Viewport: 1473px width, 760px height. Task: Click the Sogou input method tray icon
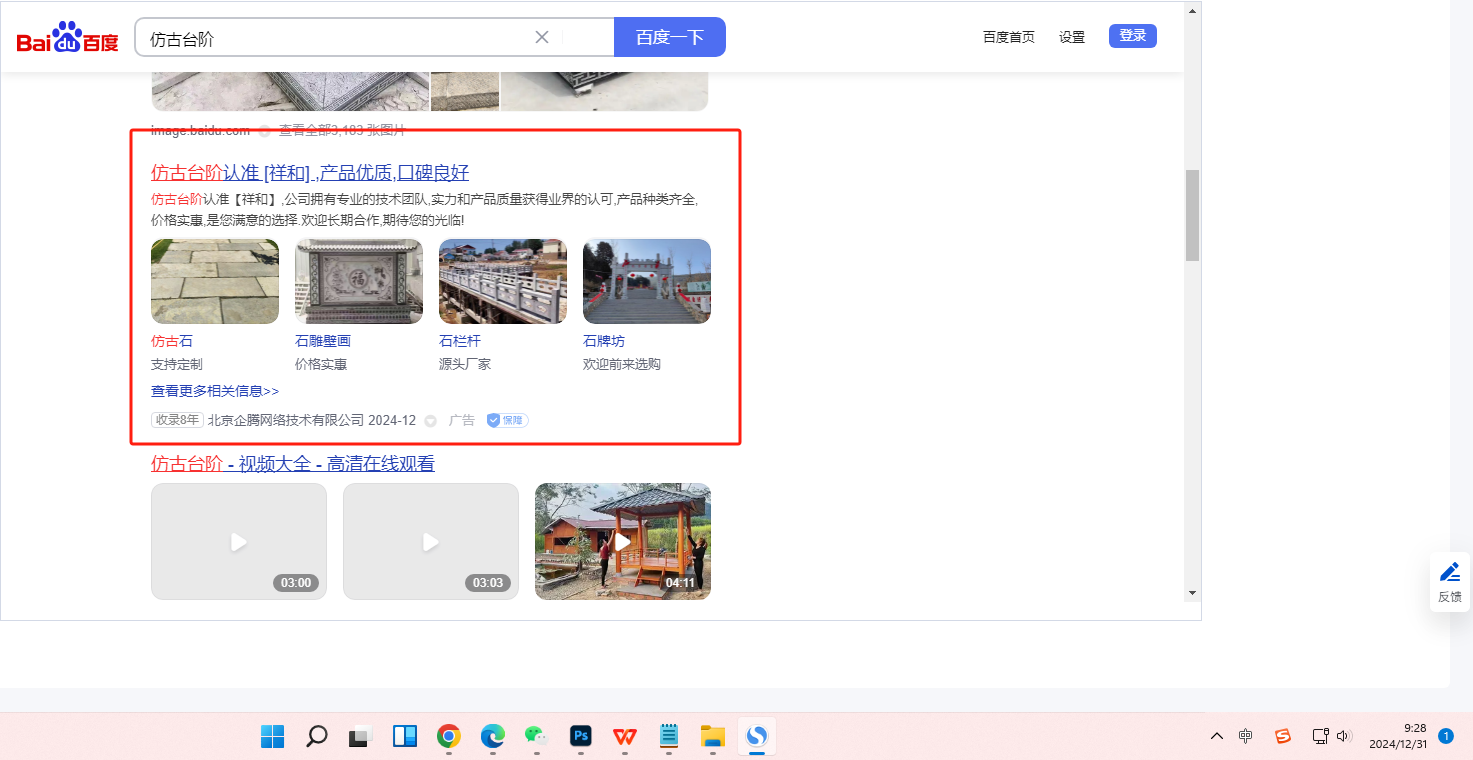pos(1283,736)
